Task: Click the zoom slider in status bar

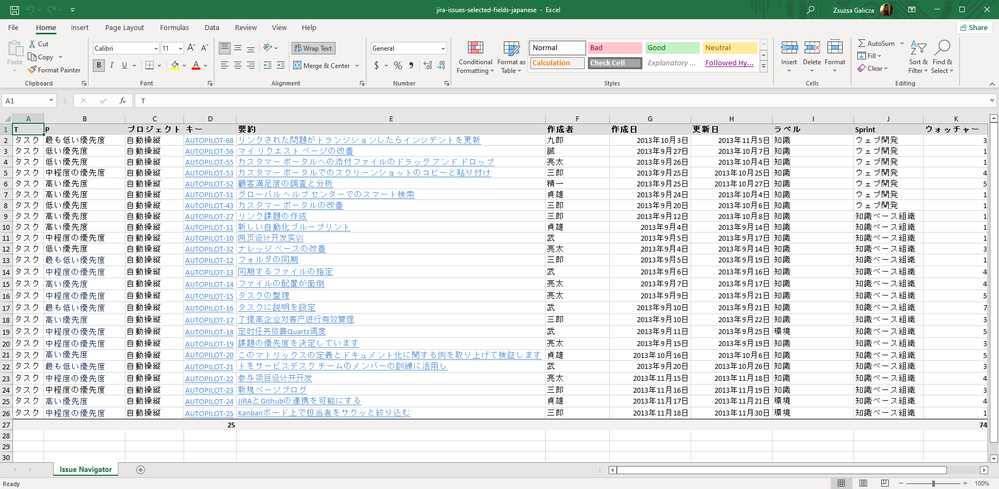Action: (933, 484)
